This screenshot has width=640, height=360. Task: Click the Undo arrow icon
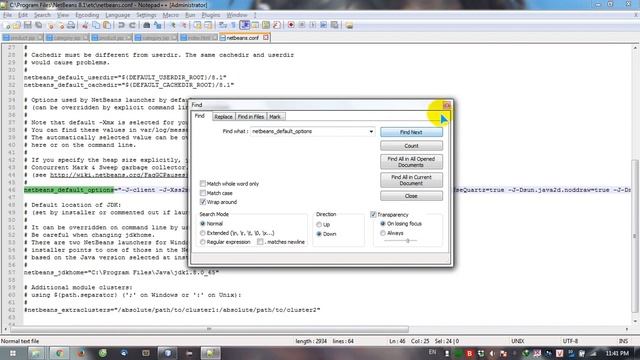[x=121, y=25]
